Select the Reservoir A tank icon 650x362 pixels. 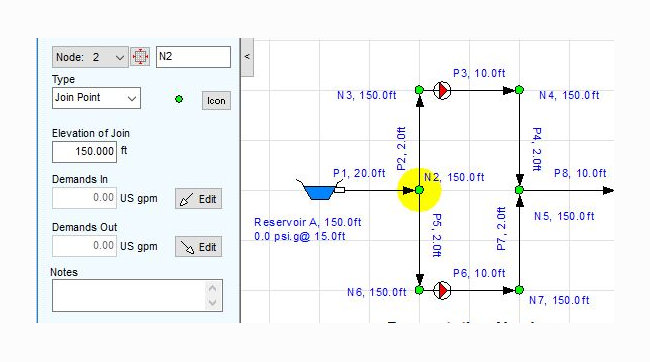pos(319,192)
